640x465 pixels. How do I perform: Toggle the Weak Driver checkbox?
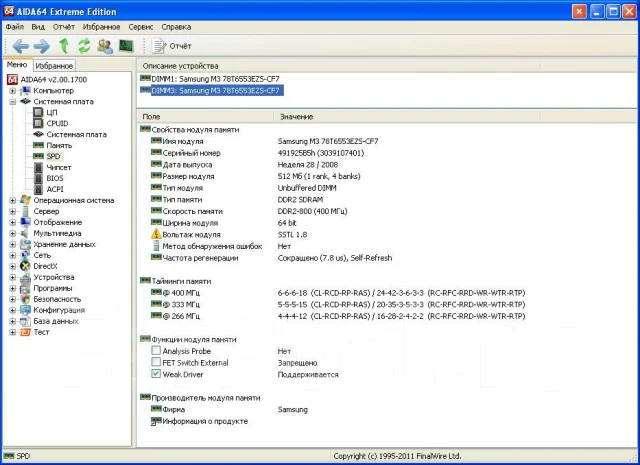tap(156, 374)
